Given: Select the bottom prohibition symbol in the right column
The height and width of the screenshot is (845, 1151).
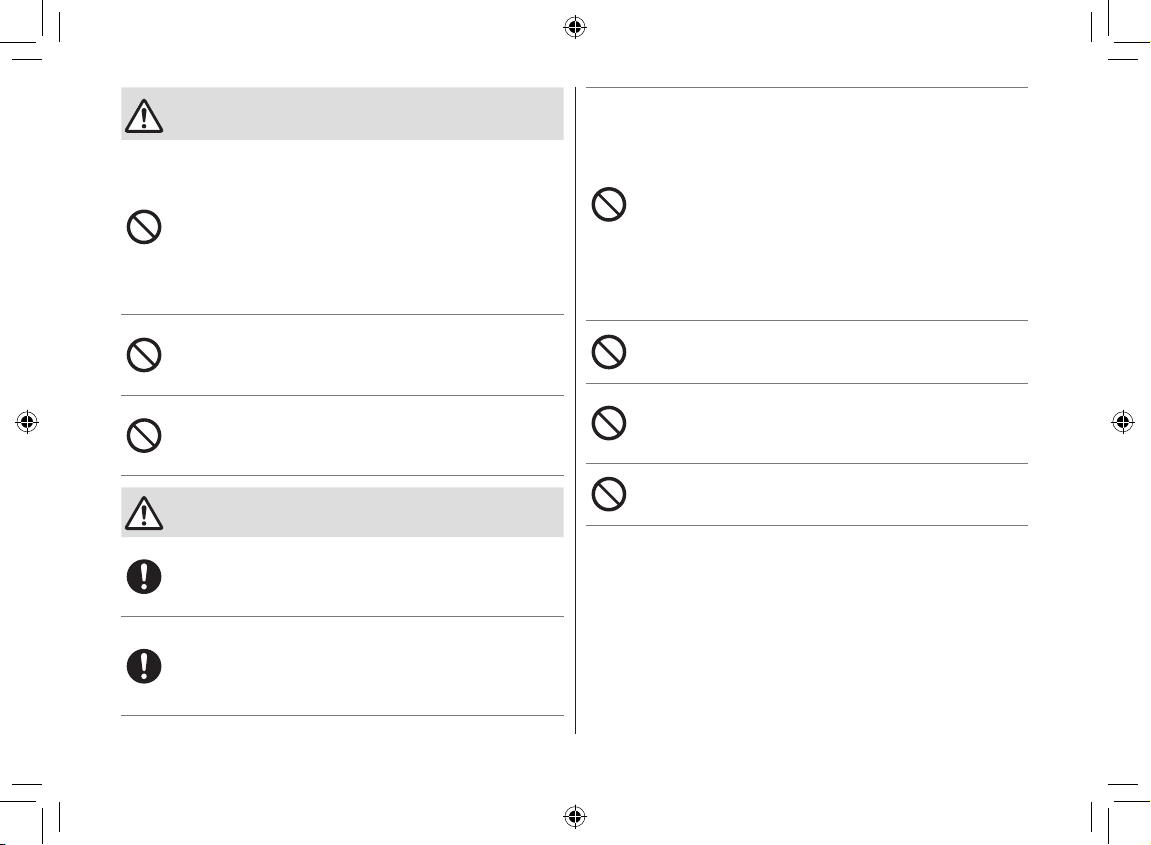Looking at the screenshot, I should tap(609, 494).
